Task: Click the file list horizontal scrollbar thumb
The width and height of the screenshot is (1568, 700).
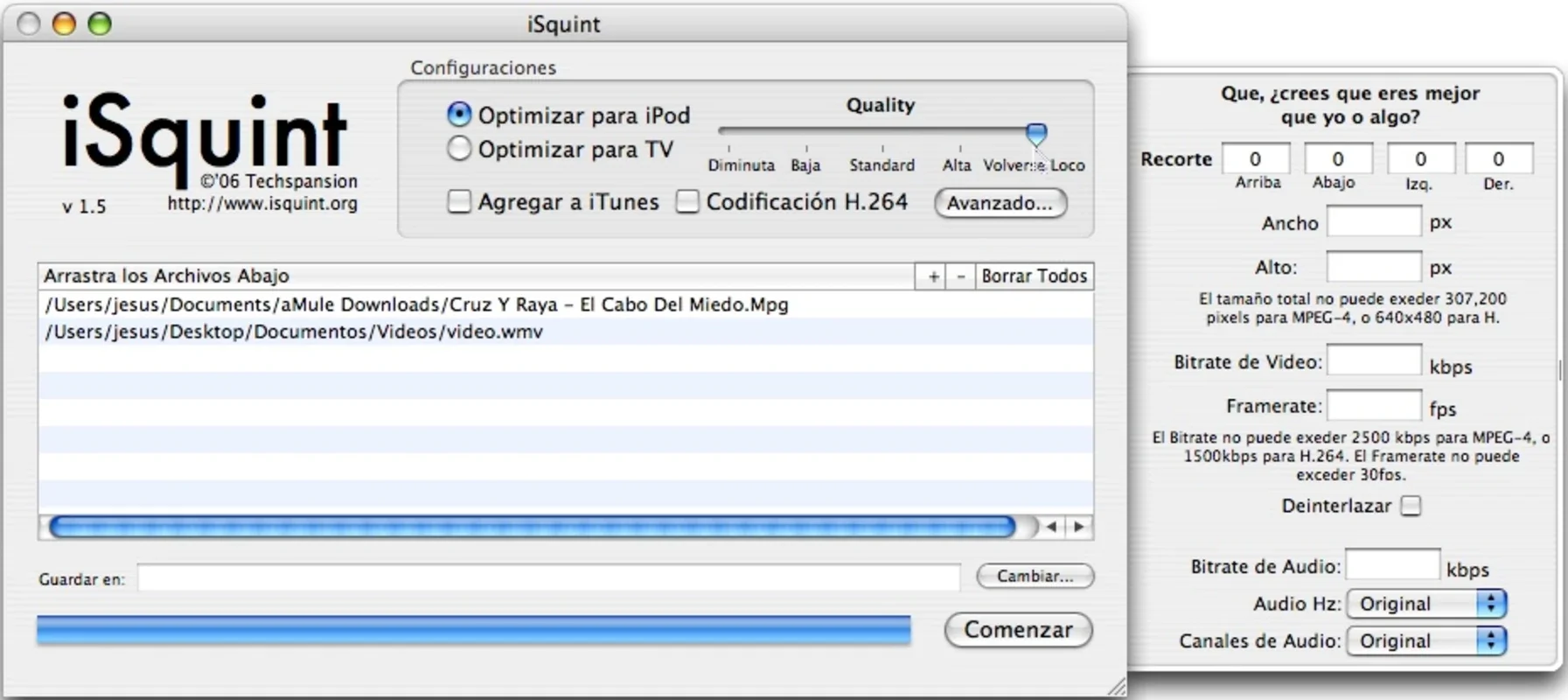Action: (533, 527)
